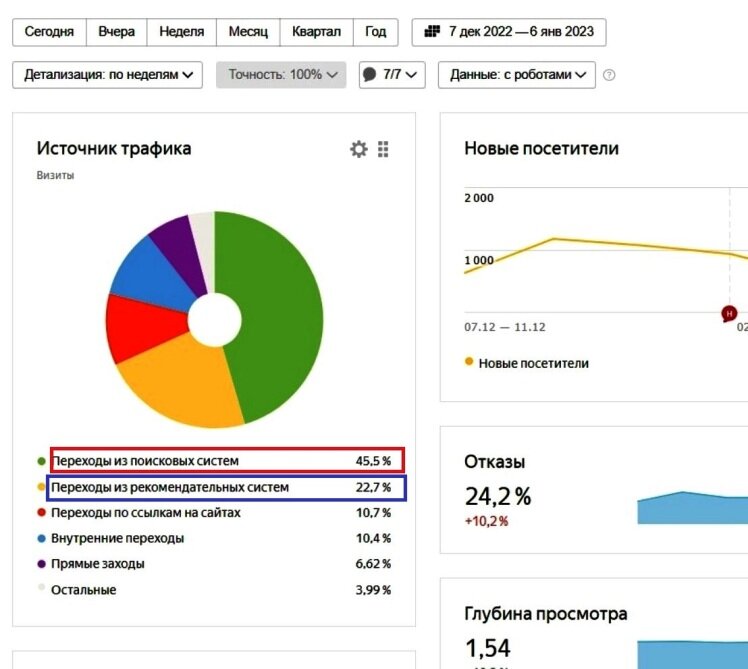Screen dimensions: 748x669
Task: Click the 22,7 % value
Action: (373, 487)
